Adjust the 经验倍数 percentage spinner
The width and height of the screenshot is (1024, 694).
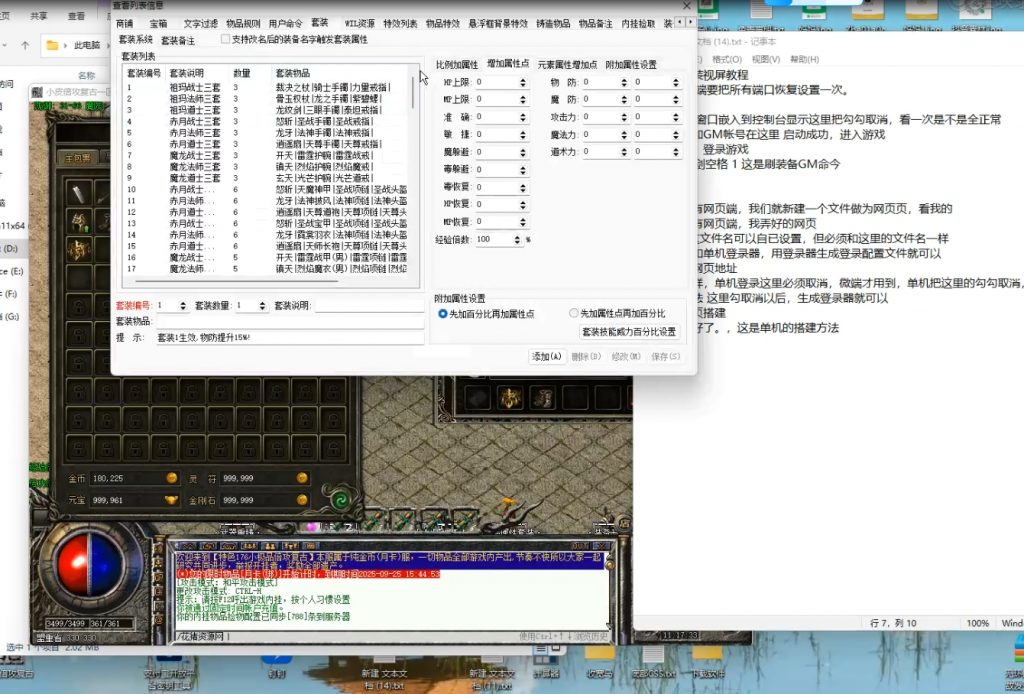coord(517,240)
